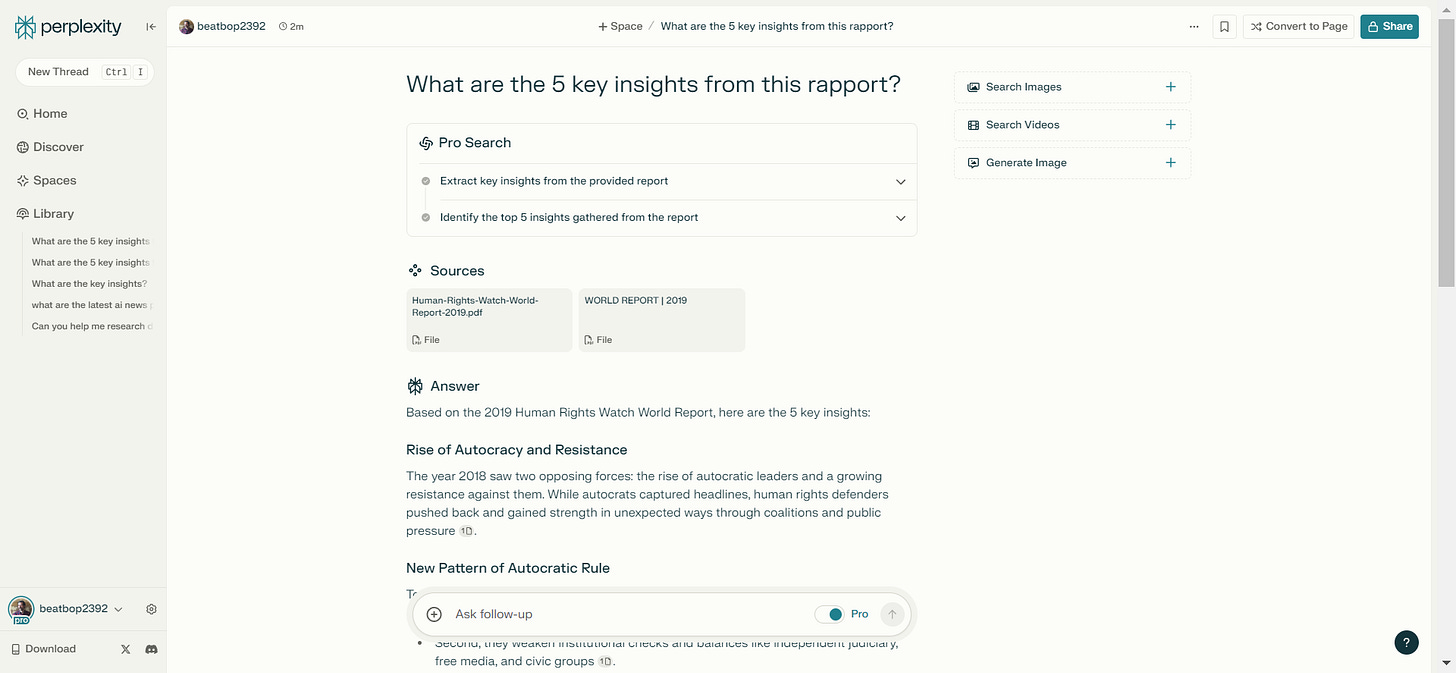Collapse the sidebar with arrow icon
This screenshot has width=1456, height=673.
[x=151, y=27]
